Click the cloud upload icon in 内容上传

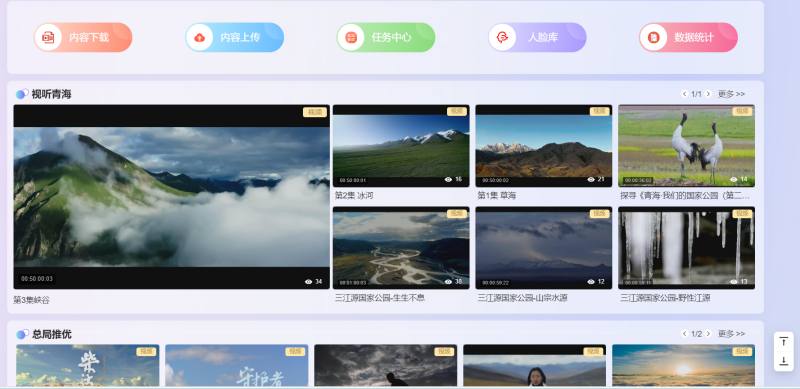coord(199,37)
